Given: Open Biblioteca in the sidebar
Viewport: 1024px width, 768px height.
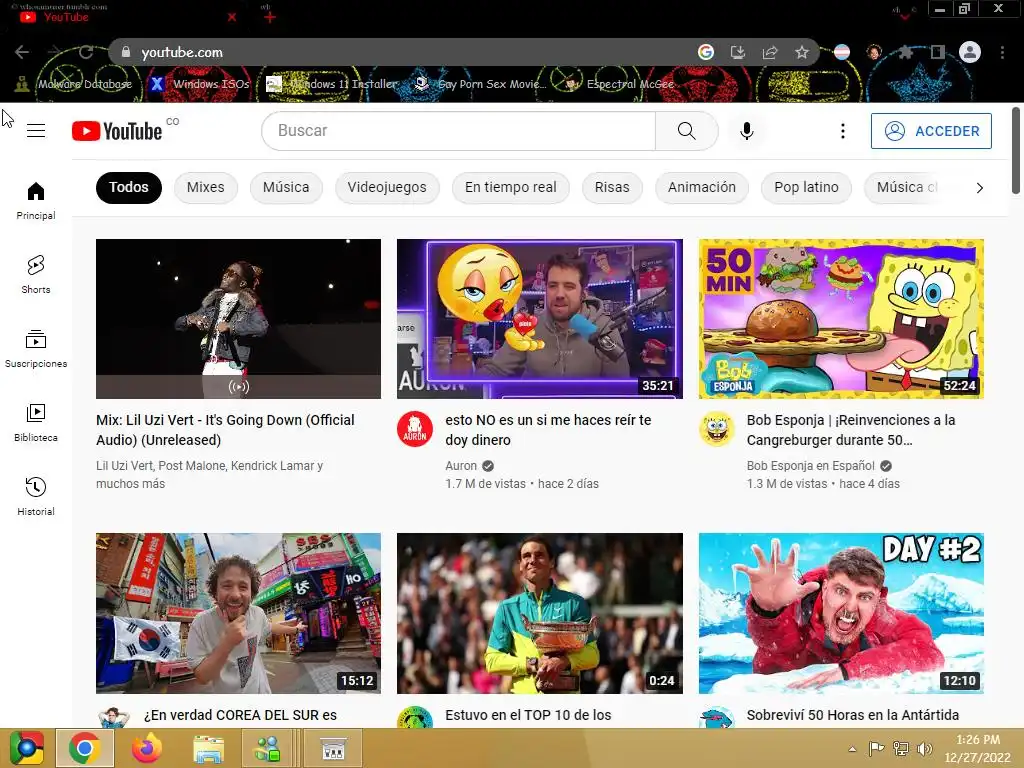Looking at the screenshot, I should pos(36,423).
